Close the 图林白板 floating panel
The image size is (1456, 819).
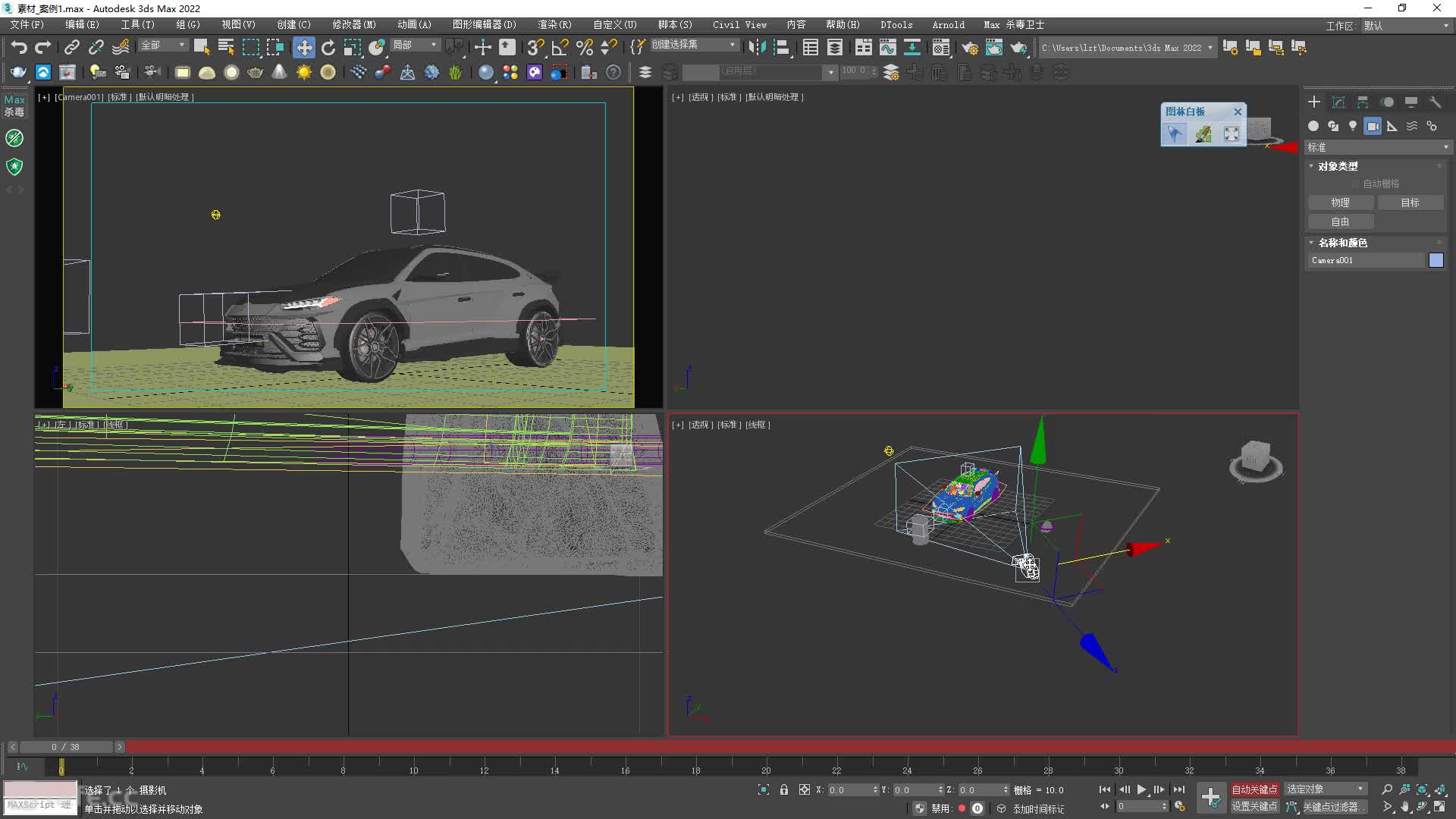[x=1238, y=111]
